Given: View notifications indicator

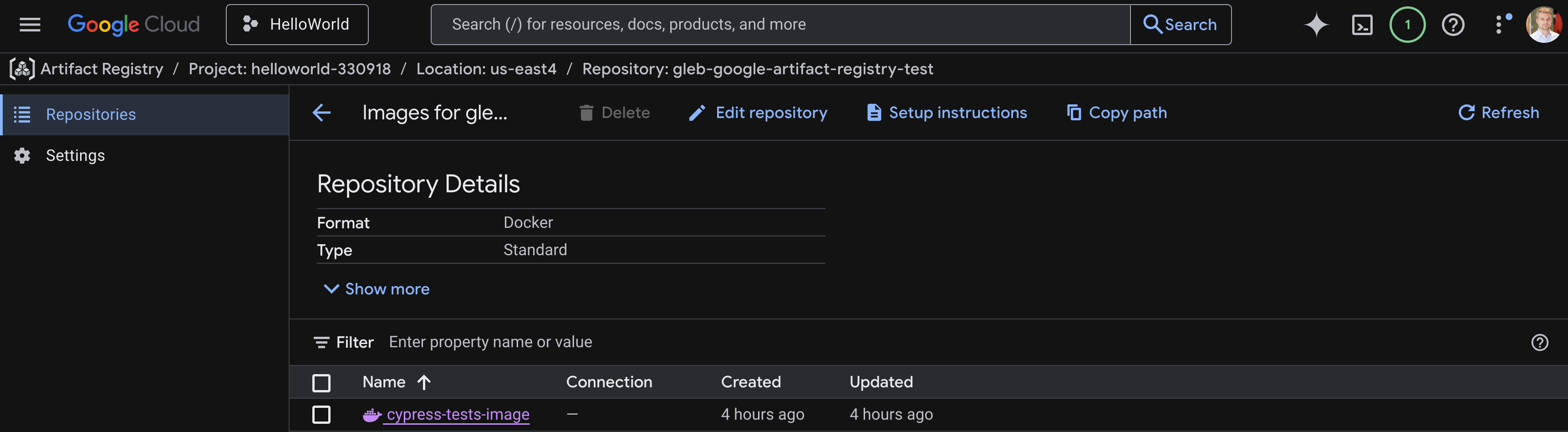Looking at the screenshot, I should (1407, 24).
